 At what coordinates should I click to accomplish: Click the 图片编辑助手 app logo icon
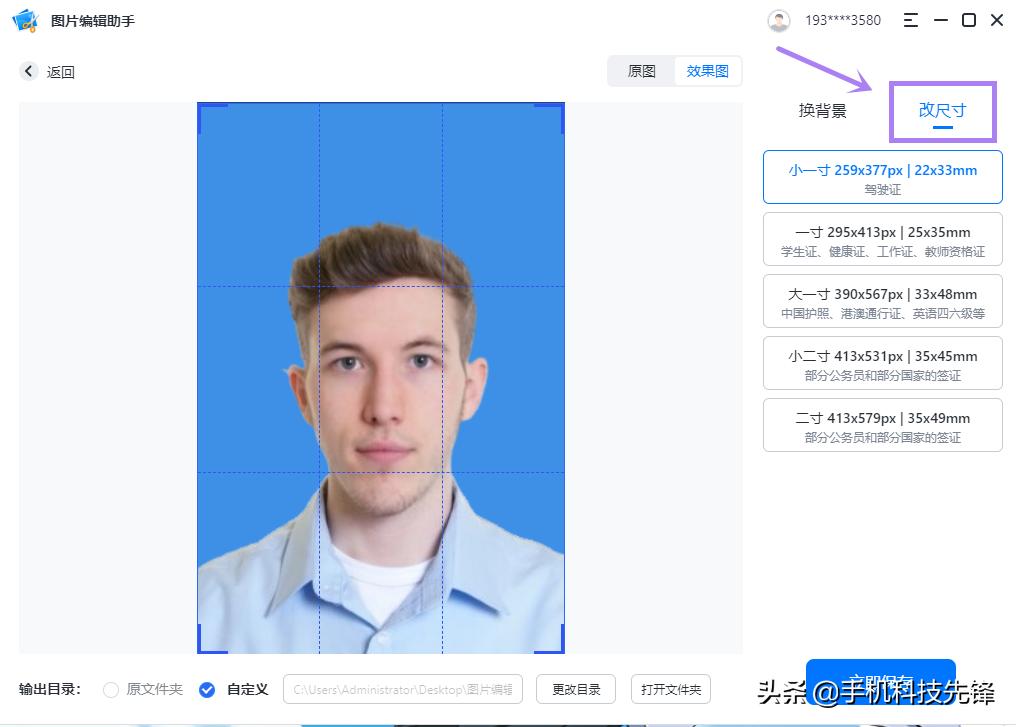tap(25, 20)
